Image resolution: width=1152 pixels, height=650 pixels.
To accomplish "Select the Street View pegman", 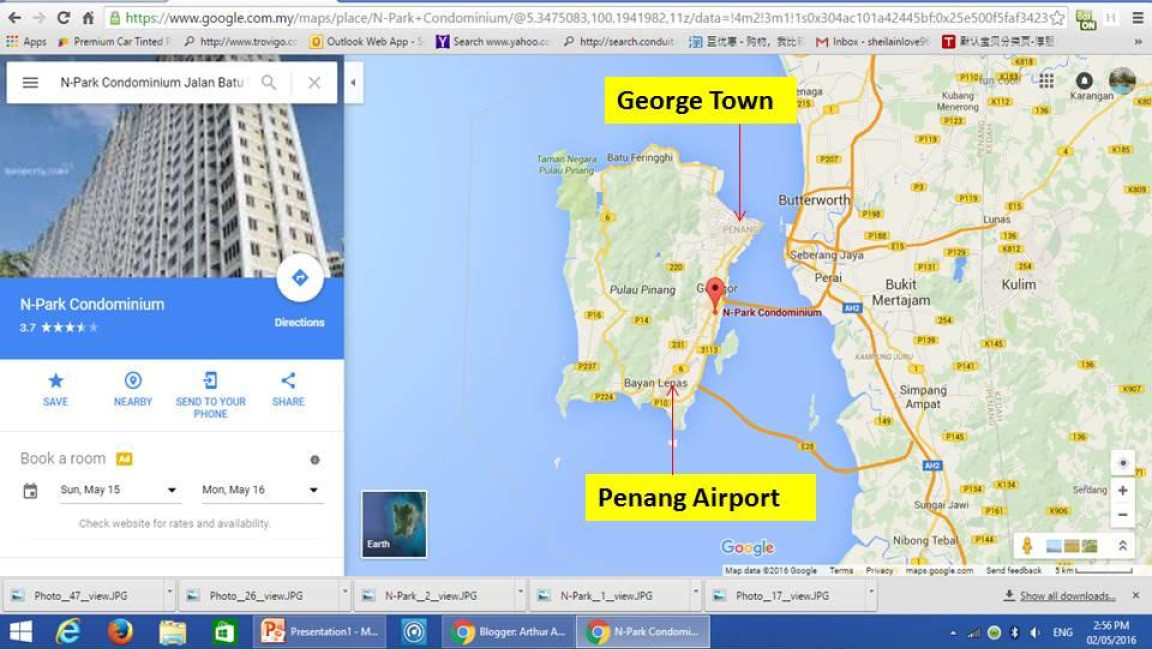I will point(1027,546).
